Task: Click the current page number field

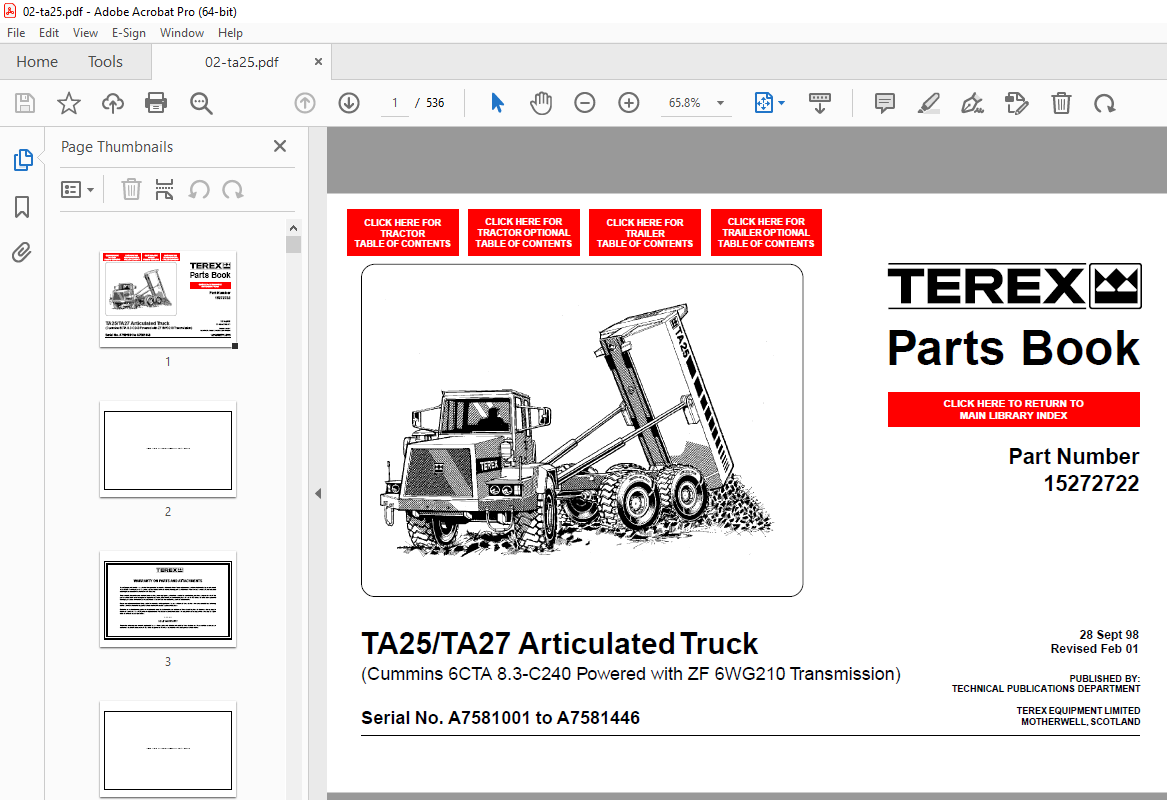Action: (394, 103)
